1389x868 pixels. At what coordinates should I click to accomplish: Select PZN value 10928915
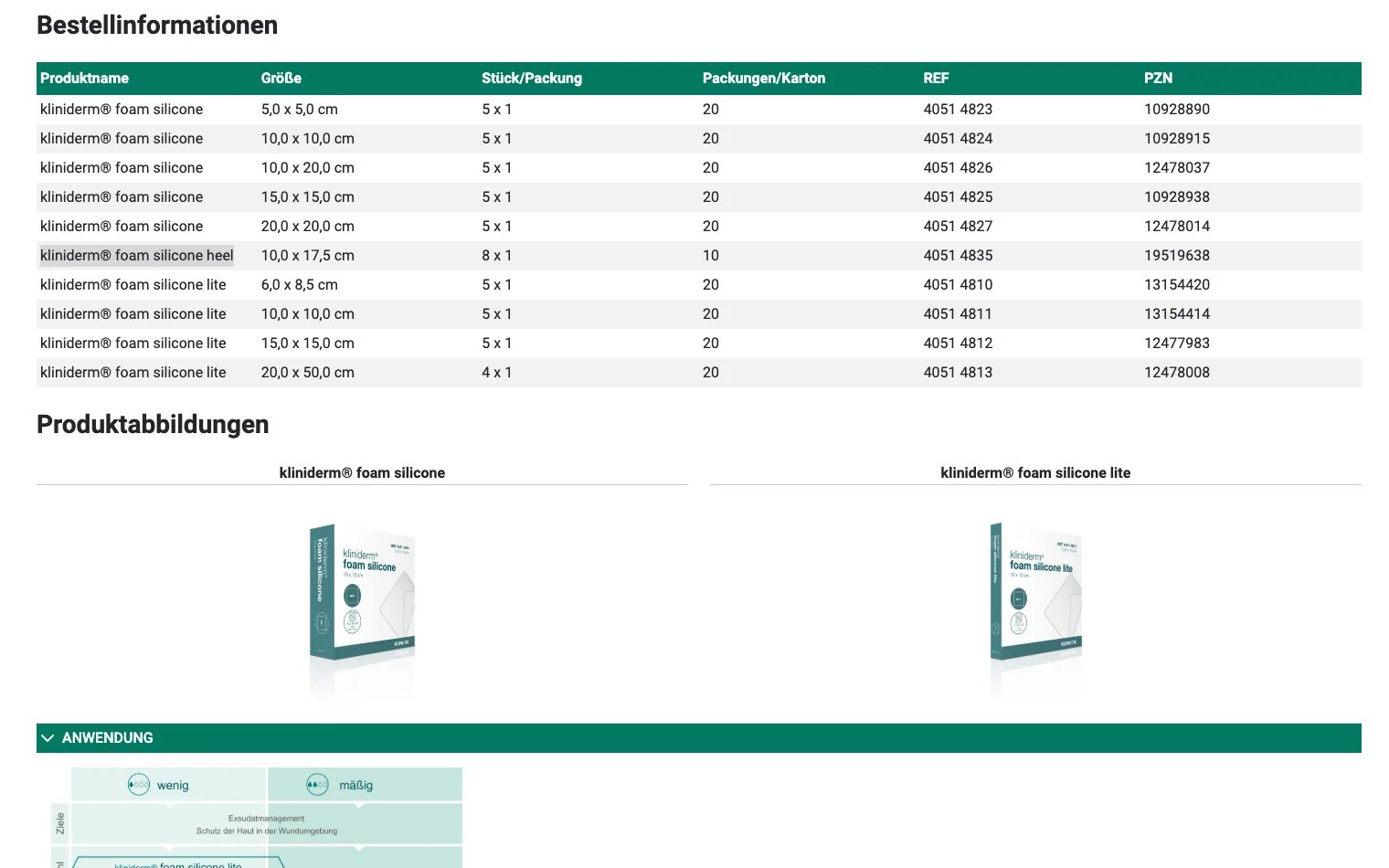[1177, 139]
